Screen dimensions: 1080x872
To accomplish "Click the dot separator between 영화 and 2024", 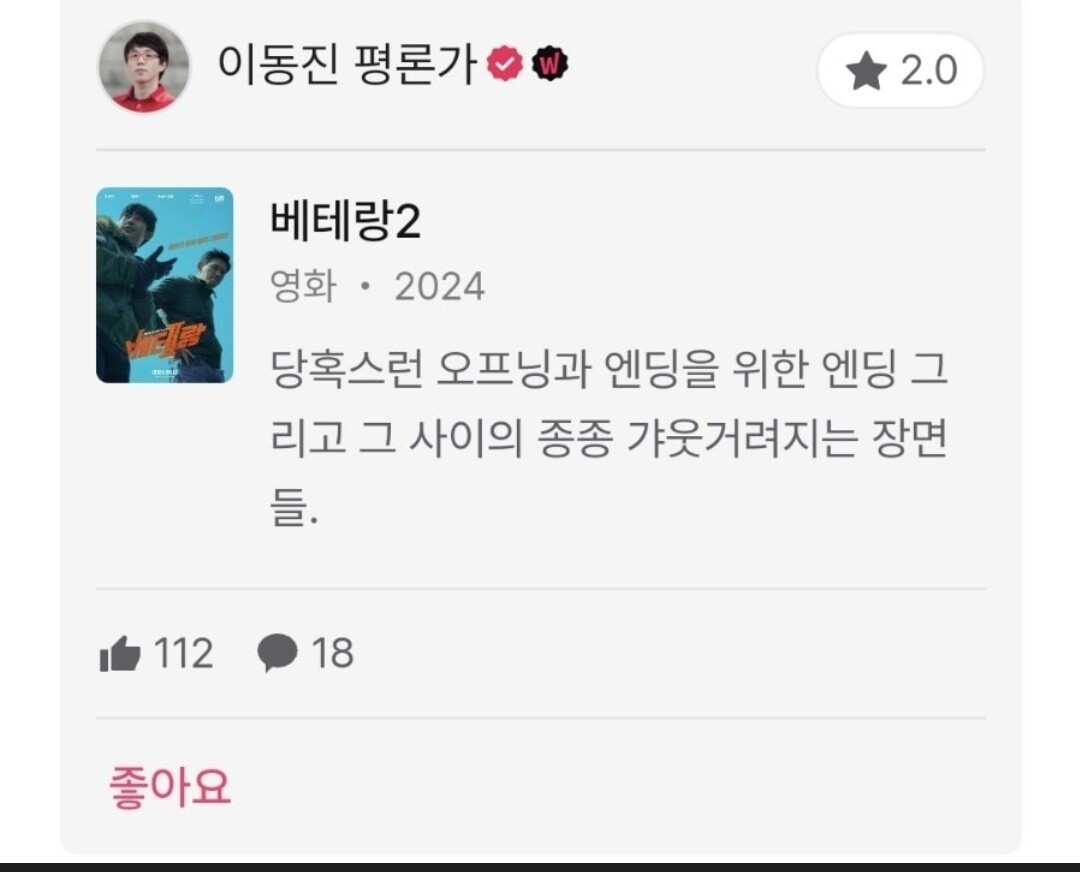I will click(x=366, y=287).
